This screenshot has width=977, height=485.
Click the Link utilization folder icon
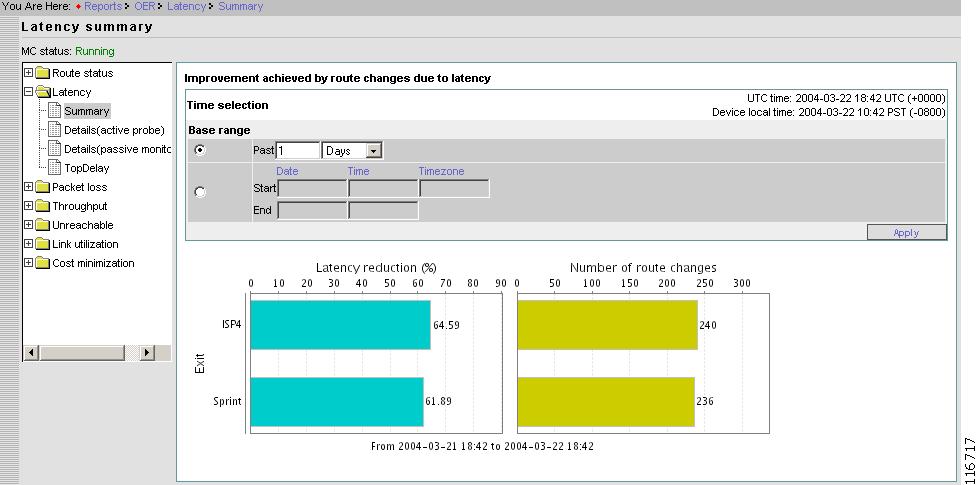pos(42,244)
